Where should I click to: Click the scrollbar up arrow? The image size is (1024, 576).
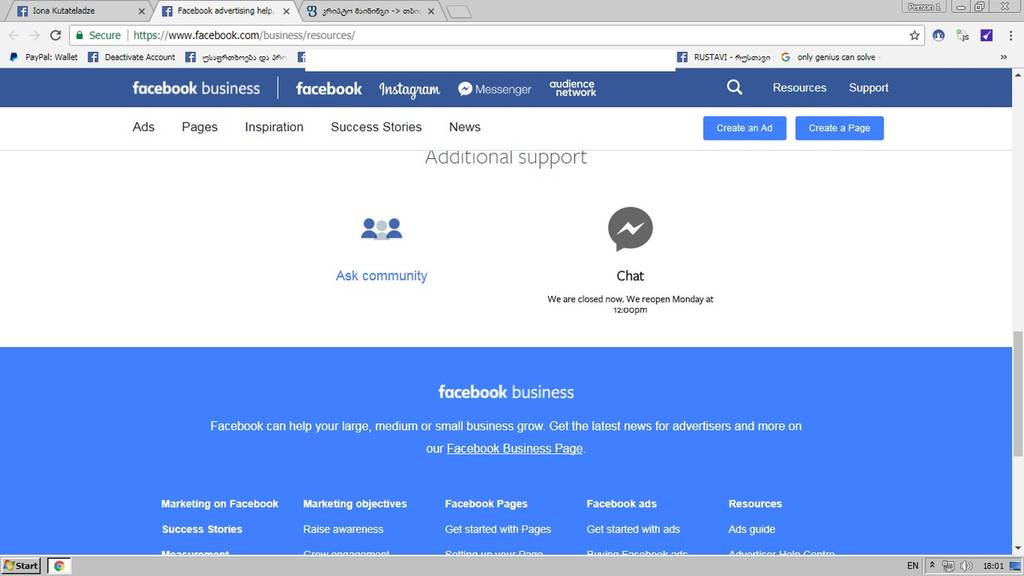click(x=1017, y=75)
